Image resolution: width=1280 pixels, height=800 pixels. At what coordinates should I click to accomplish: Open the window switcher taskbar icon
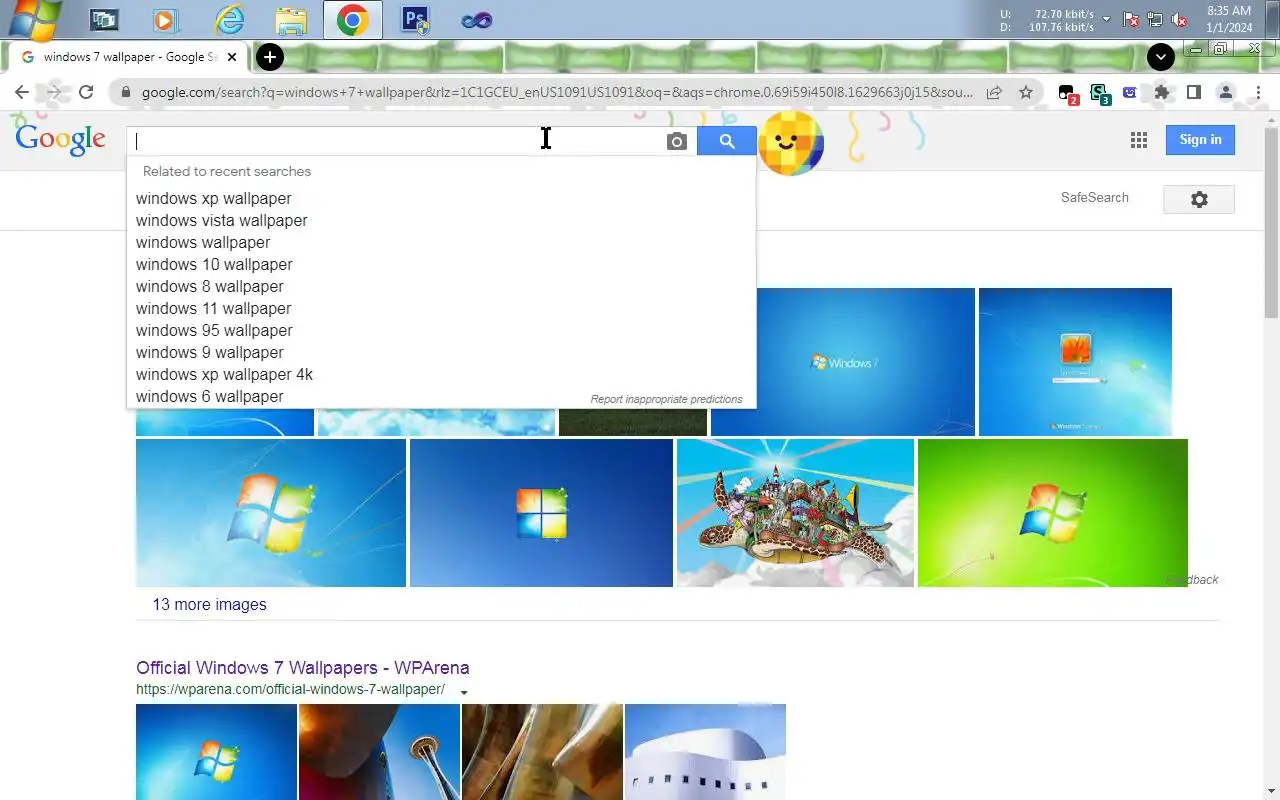click(103, 19)
